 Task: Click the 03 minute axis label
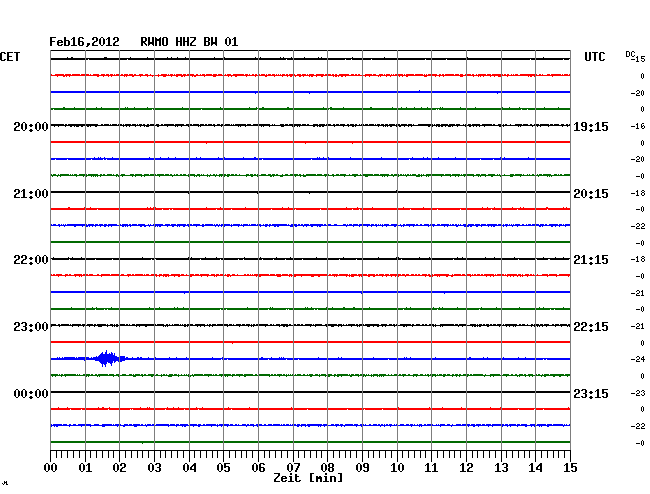pos(154,468)
